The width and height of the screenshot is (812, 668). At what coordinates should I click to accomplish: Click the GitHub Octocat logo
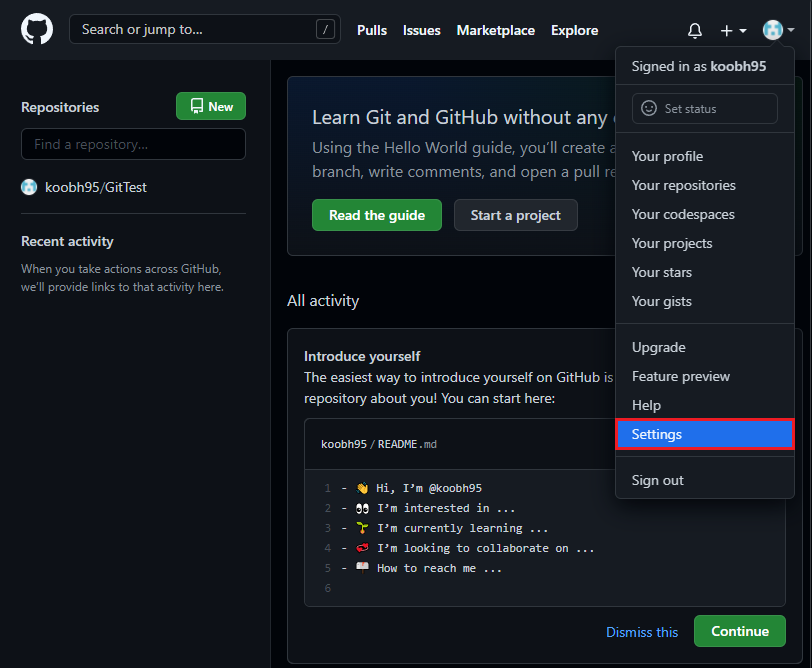tap(37, 29)
